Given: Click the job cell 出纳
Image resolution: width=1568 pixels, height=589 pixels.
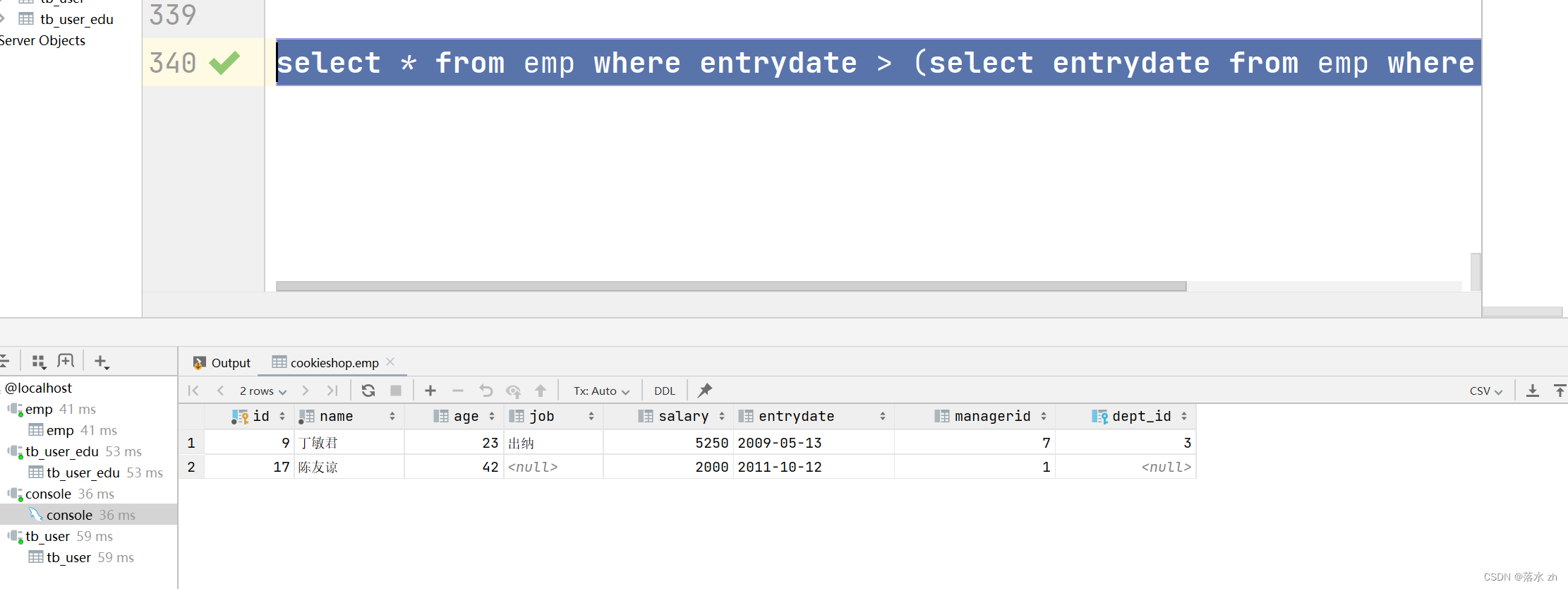Looking at the screenshot, I should pyautogui.click(x=553, y=443).
